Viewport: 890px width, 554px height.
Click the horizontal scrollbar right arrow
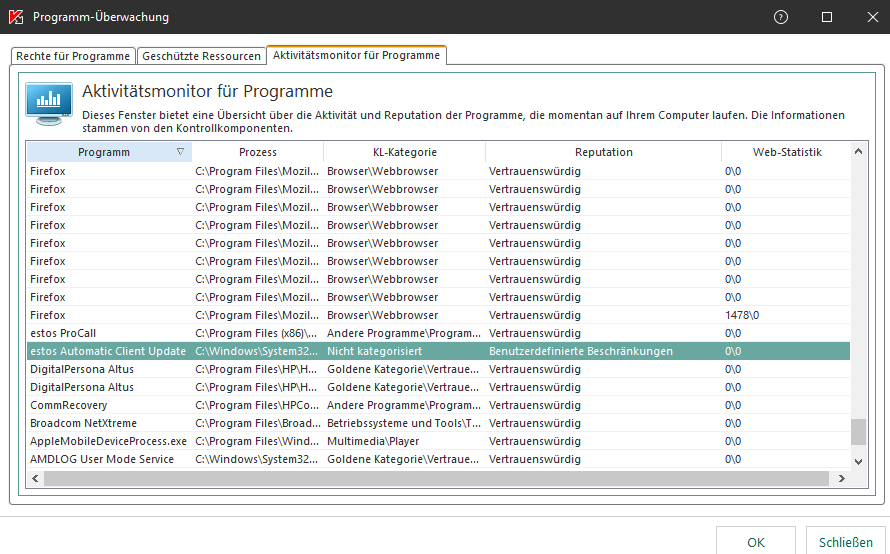(842, 479)
